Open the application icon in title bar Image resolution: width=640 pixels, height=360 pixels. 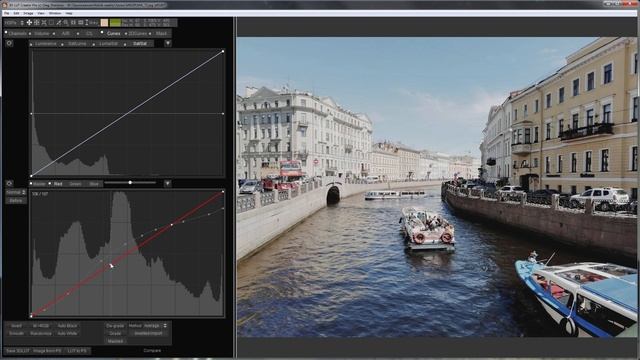click(x=4, y=5)
